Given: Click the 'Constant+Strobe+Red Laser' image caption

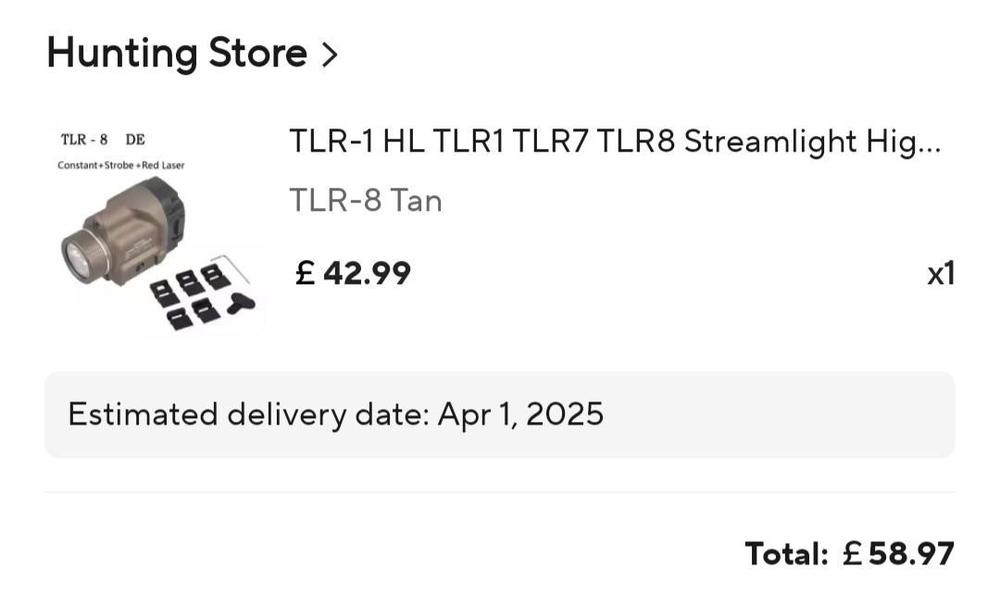Looking at the screenshot, I should [121, 164].
